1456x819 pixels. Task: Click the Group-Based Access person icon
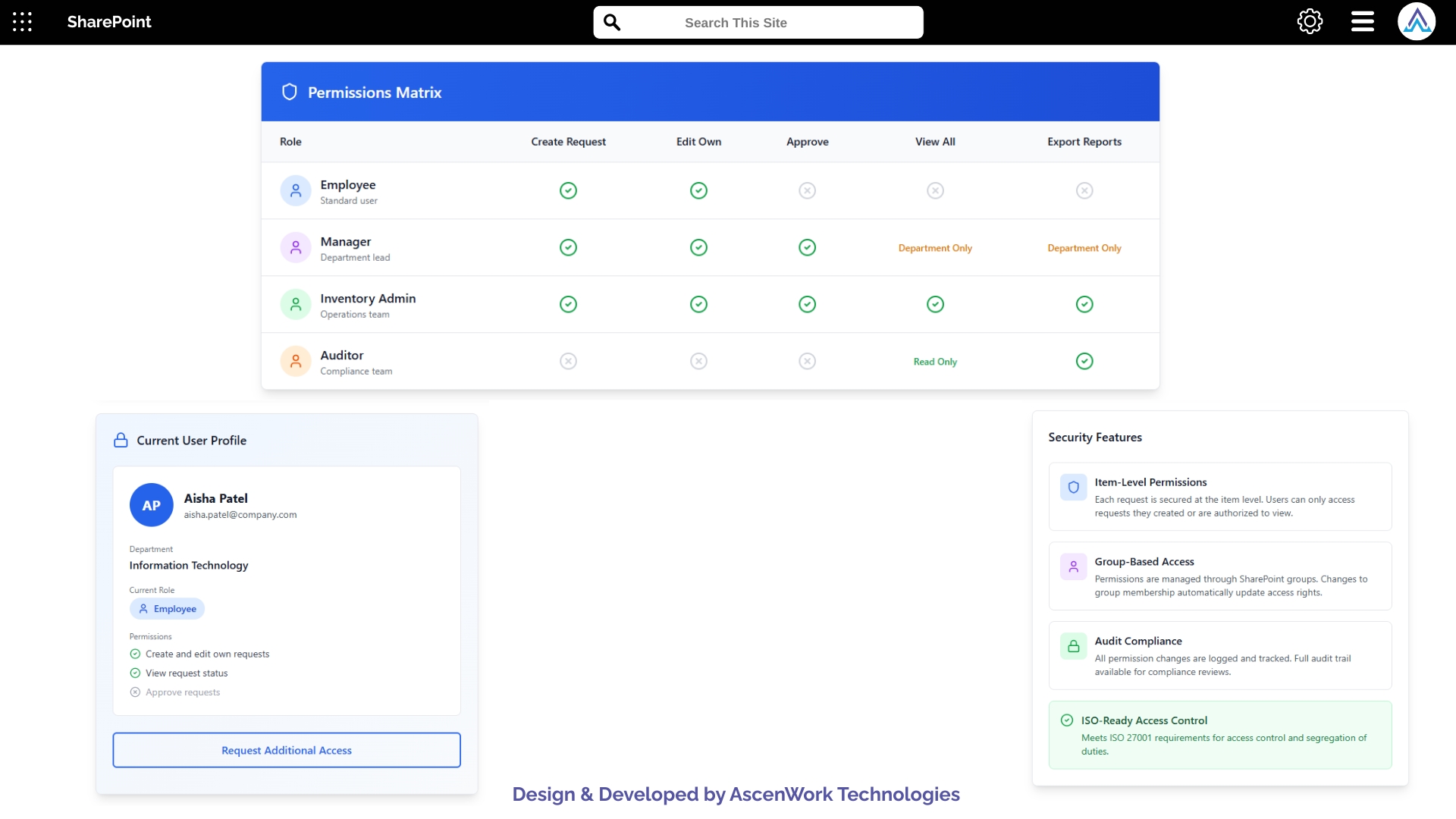1073,566
